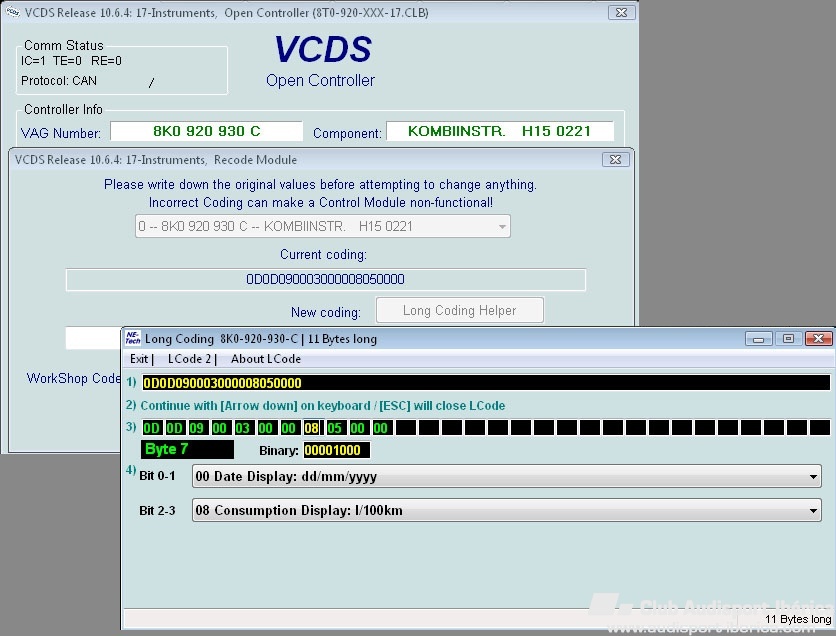
Task: Click the Binary 00001000 field
Action: point(336,450)
